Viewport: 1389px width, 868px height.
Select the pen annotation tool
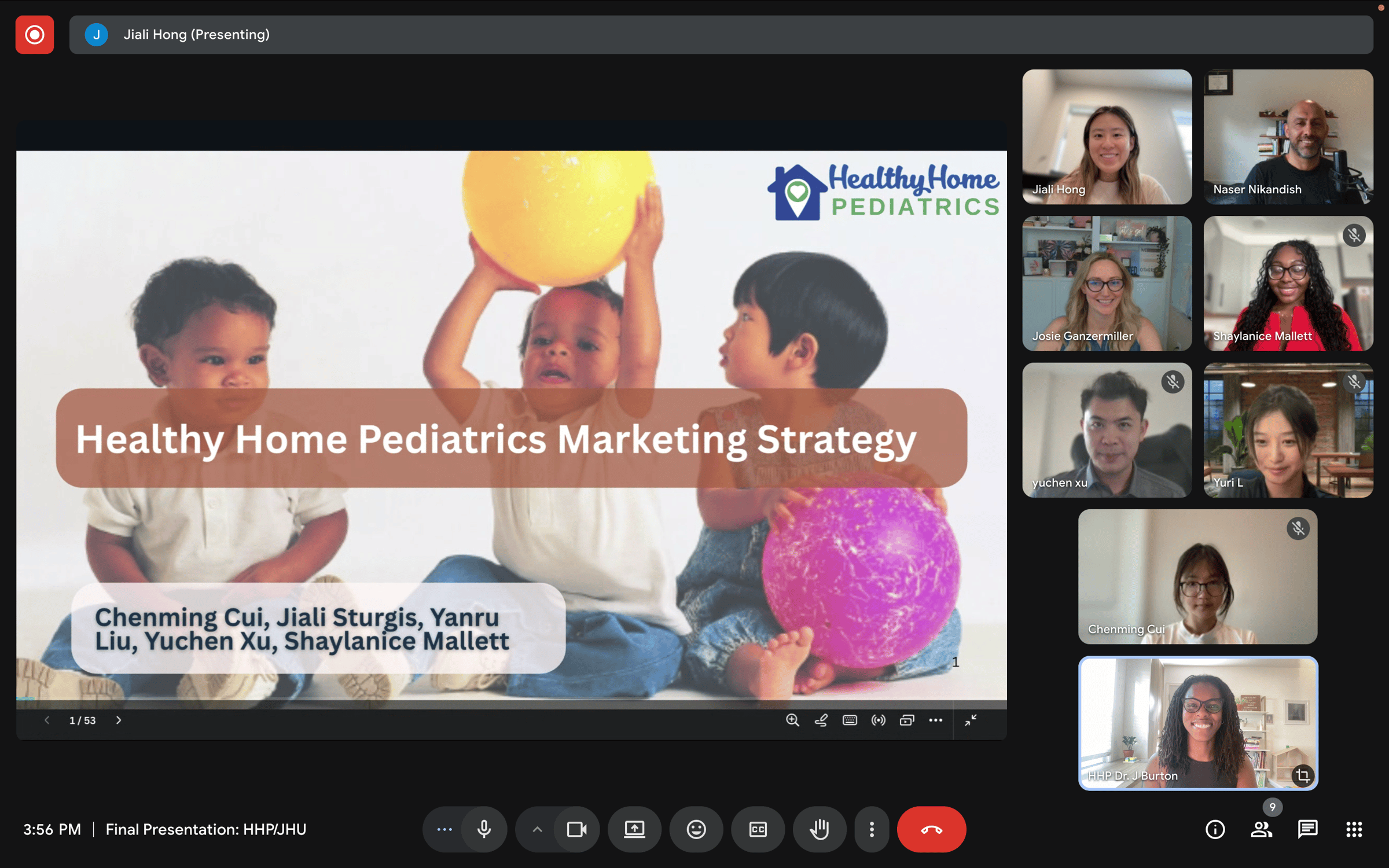(821, 720)
